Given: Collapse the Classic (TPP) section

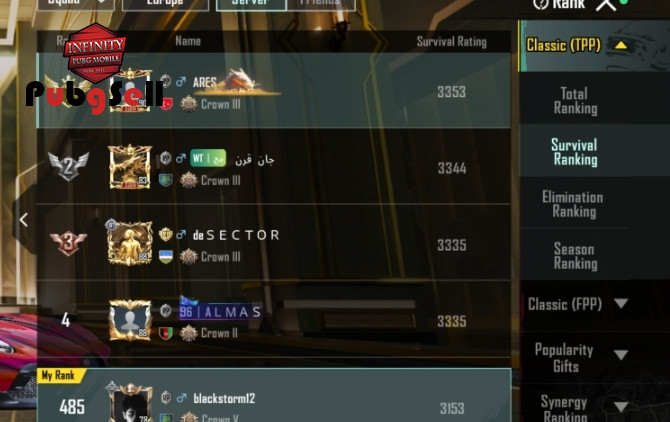Looking at the screenshot, I should click(x=621, y=45).
